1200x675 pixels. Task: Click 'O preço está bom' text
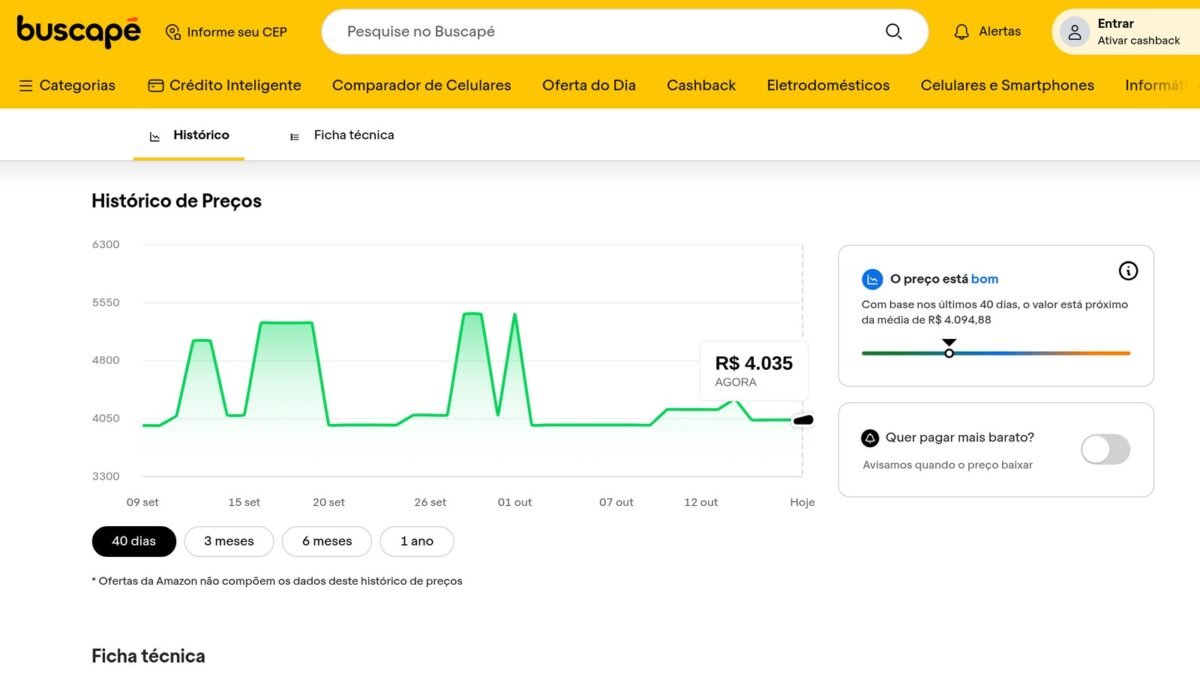click(x=944, y=279)
